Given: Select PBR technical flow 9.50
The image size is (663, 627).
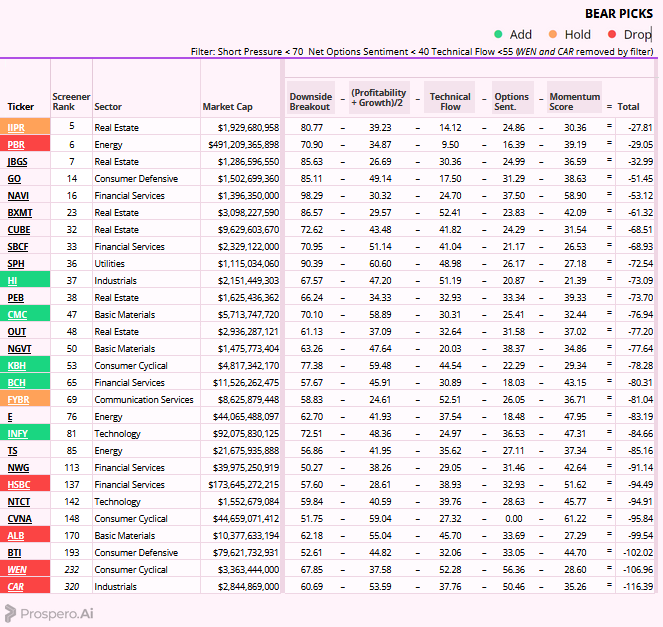Looking at the screenshot, I should pos(450,145).
